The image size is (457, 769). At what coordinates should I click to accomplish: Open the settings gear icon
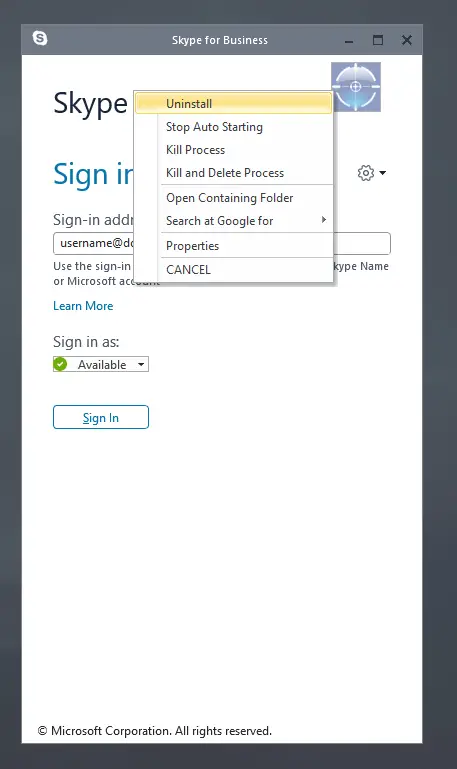[x=366, y=173]
